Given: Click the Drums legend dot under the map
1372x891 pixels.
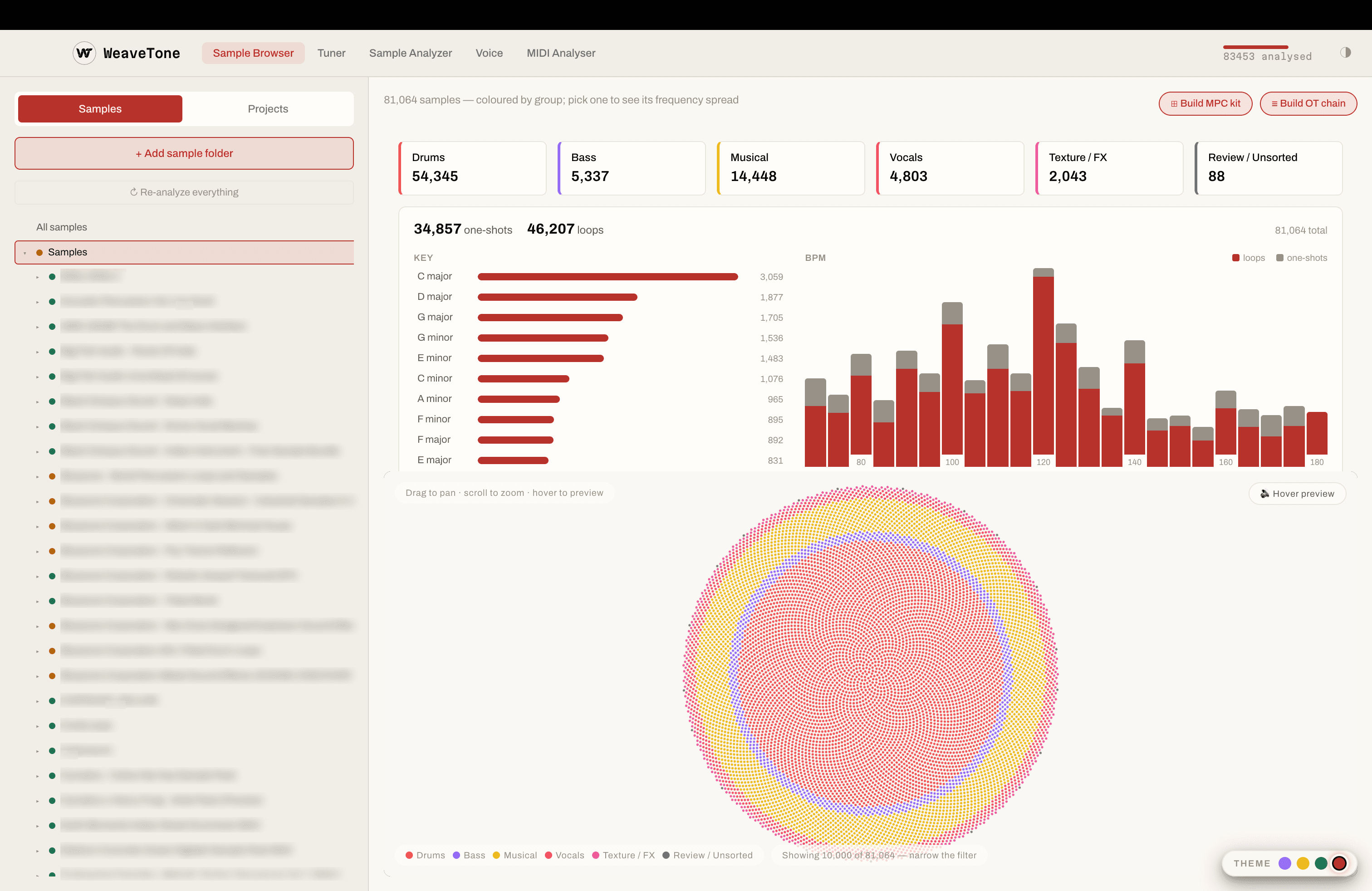Looking at the screenshot, I should point(409,855).
